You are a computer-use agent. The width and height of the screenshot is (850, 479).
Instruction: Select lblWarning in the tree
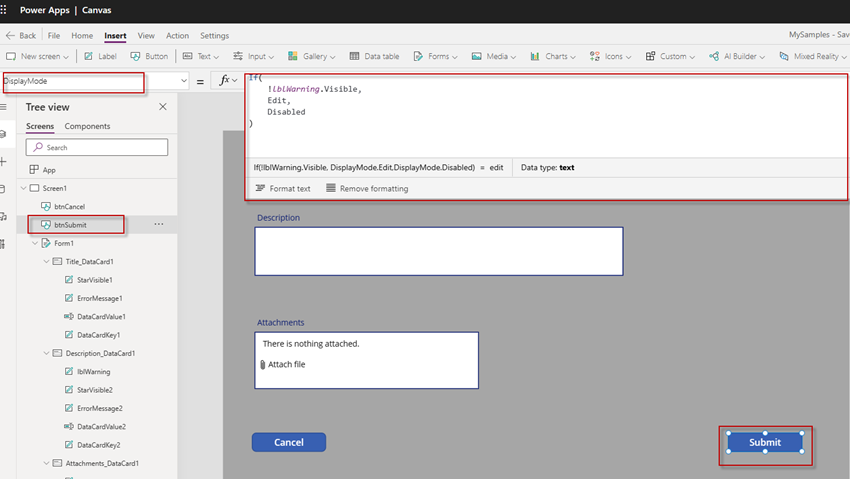[93, 372]
